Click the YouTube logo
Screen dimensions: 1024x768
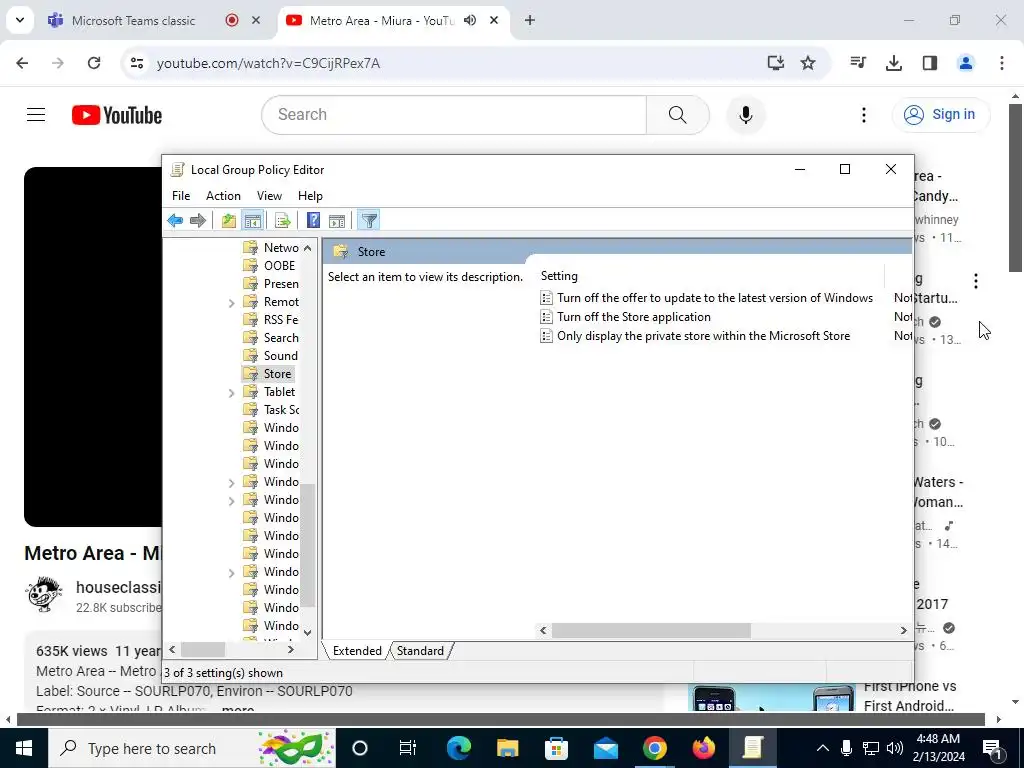click(117, 115)
